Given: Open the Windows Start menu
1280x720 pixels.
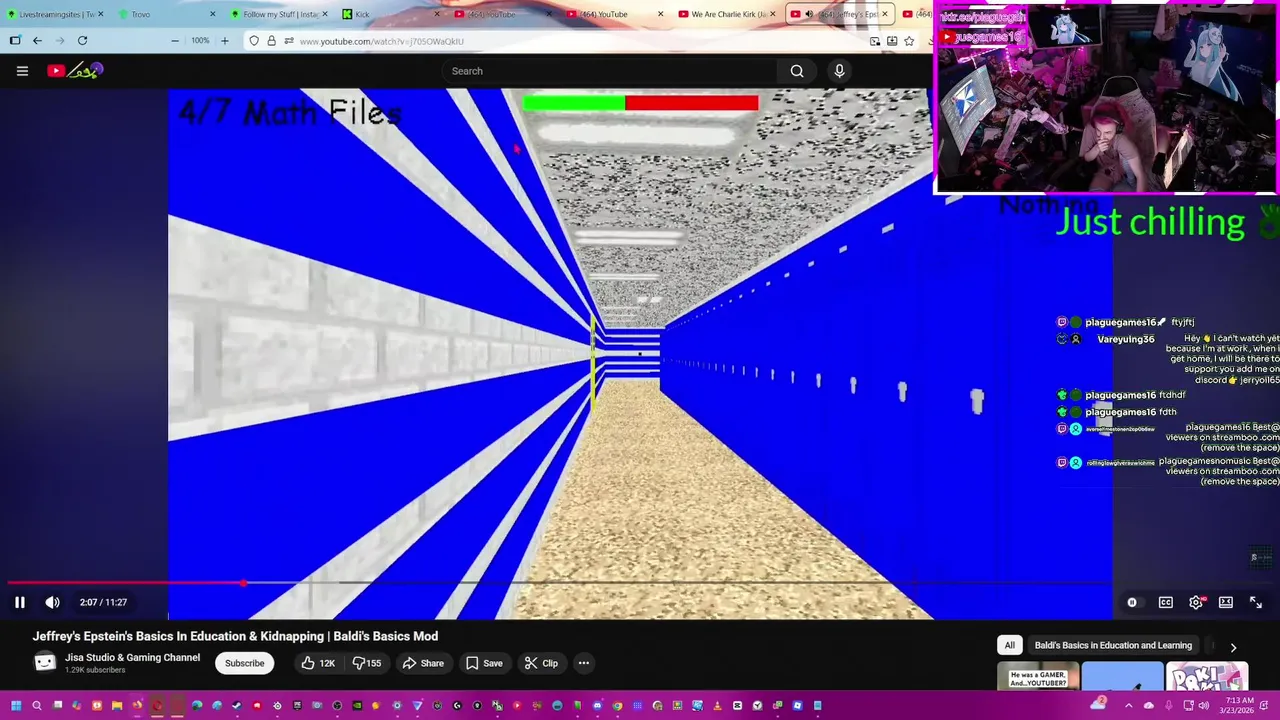Looking at the screenshot, I should [16, 706].
